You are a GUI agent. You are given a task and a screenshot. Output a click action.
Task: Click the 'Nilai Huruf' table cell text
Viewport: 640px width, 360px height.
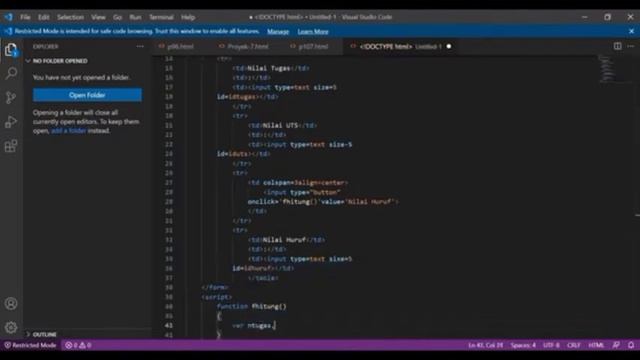click(284, 240)
